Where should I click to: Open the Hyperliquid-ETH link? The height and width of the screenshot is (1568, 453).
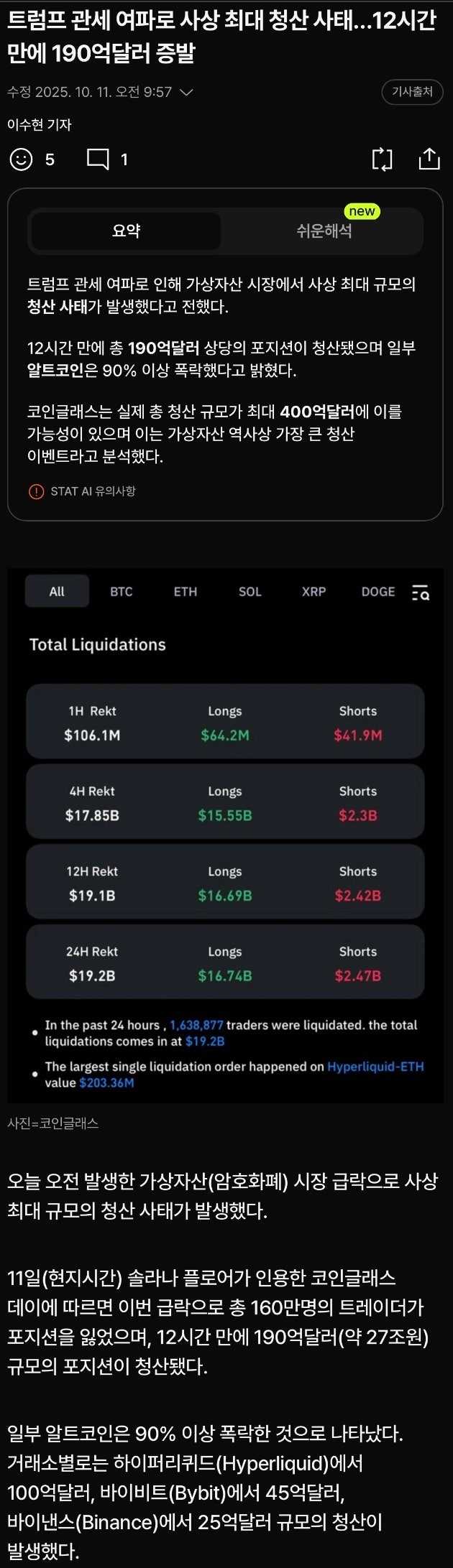point(375,1067)
